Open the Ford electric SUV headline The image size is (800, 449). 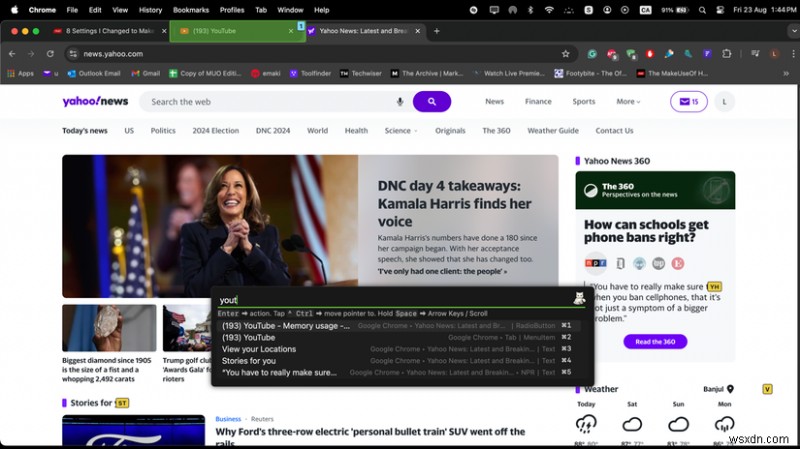(x=370, y=436)
